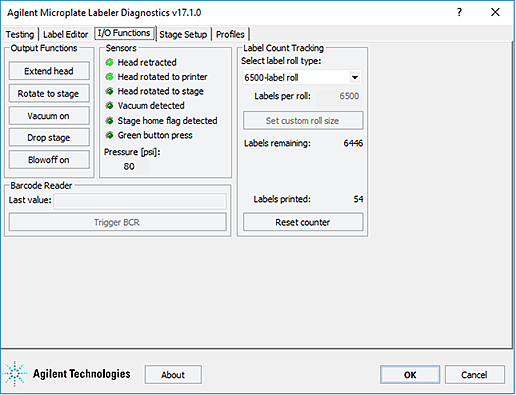Click the Head rotated to stage indicator light
The width and height of the screenshot is (516, 395).
(x=109, y=91)
